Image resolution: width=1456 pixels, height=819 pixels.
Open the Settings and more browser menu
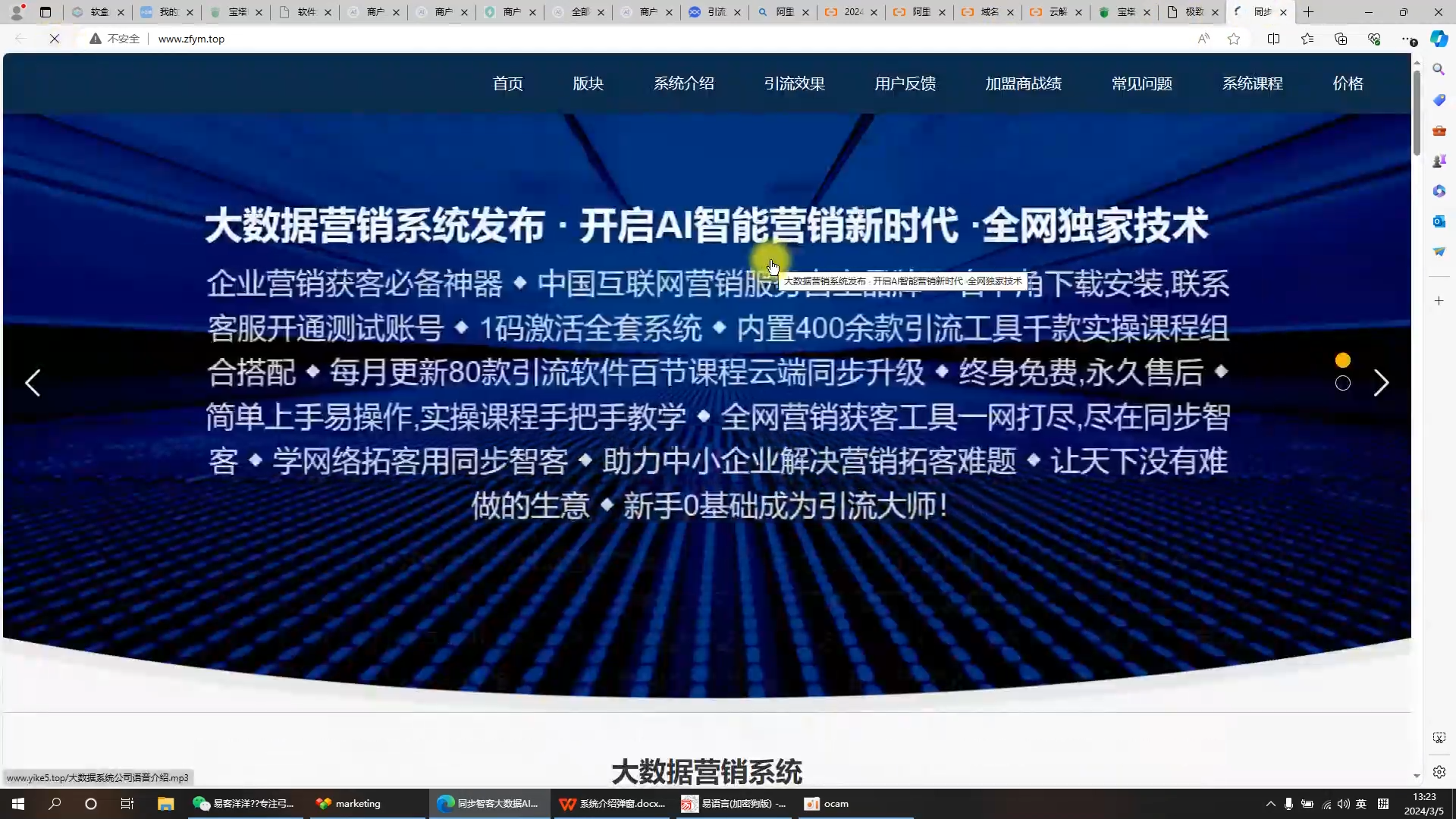point(1410,39)
